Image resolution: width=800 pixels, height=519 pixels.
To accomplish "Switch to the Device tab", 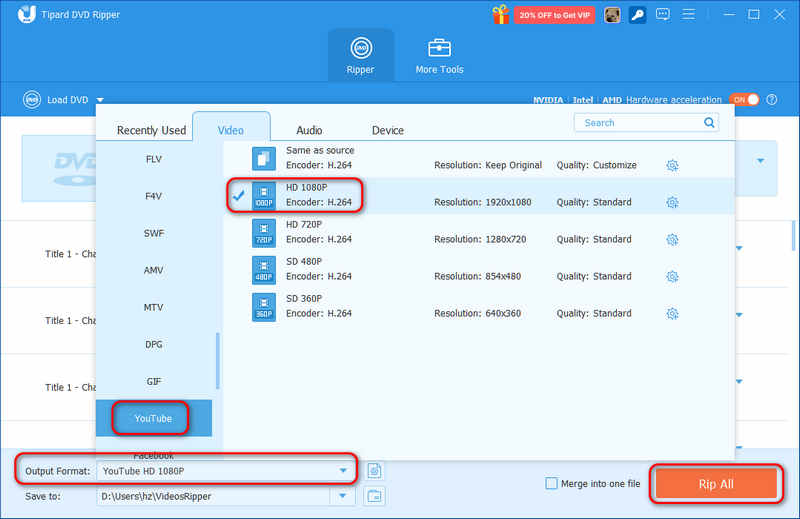I will point(388,130).
